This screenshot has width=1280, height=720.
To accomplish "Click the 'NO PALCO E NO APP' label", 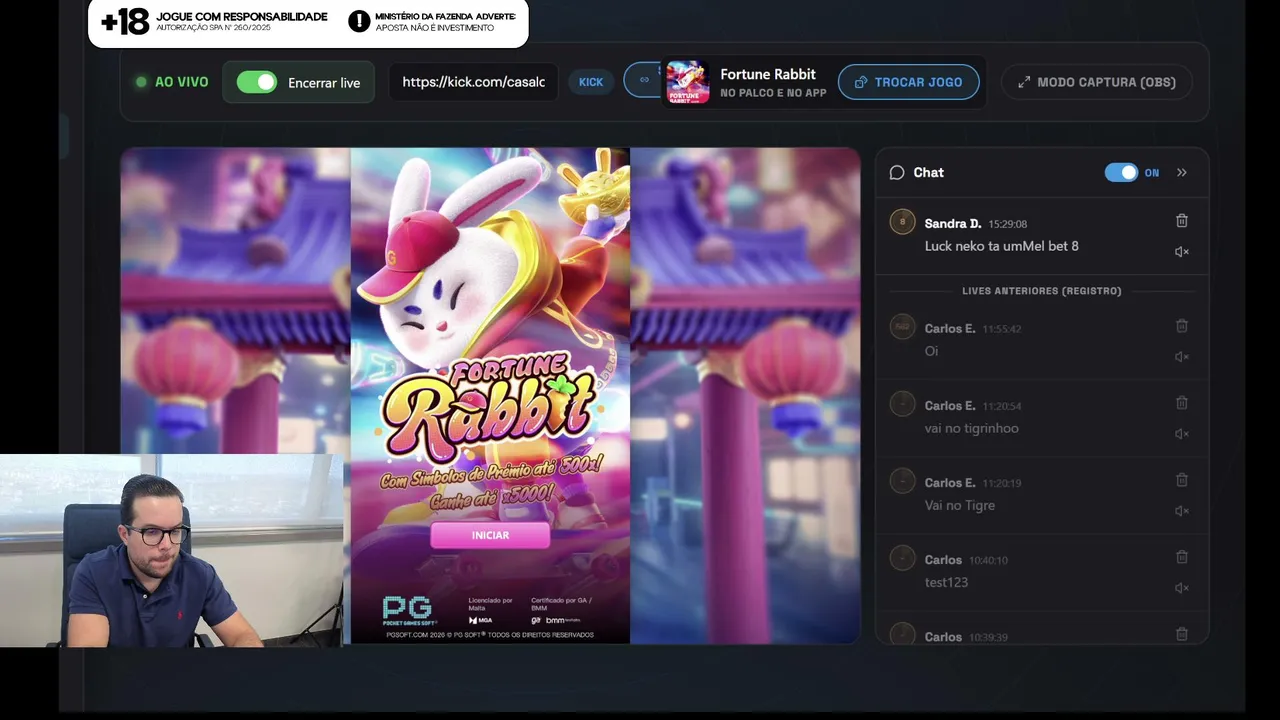I will [773, 93].
